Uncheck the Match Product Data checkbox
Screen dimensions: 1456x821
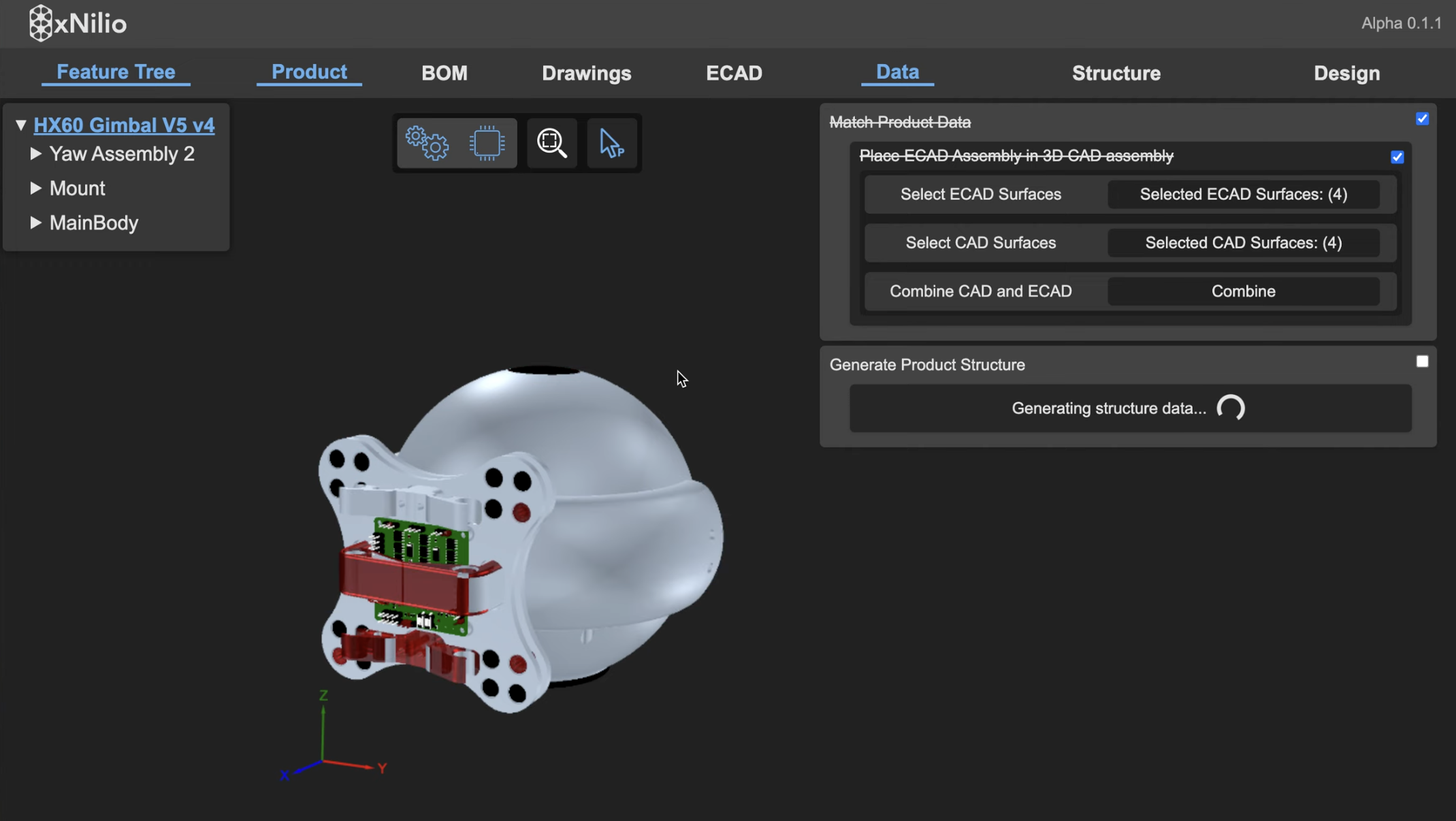point(1422,119)
